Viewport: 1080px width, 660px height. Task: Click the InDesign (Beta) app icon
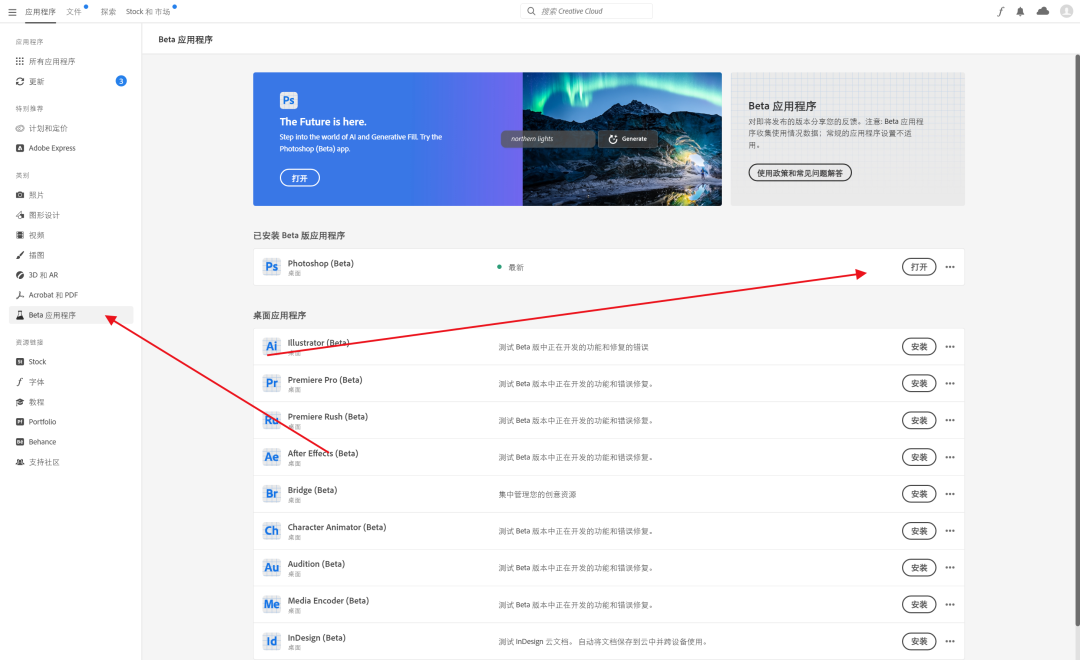(271, 641)
